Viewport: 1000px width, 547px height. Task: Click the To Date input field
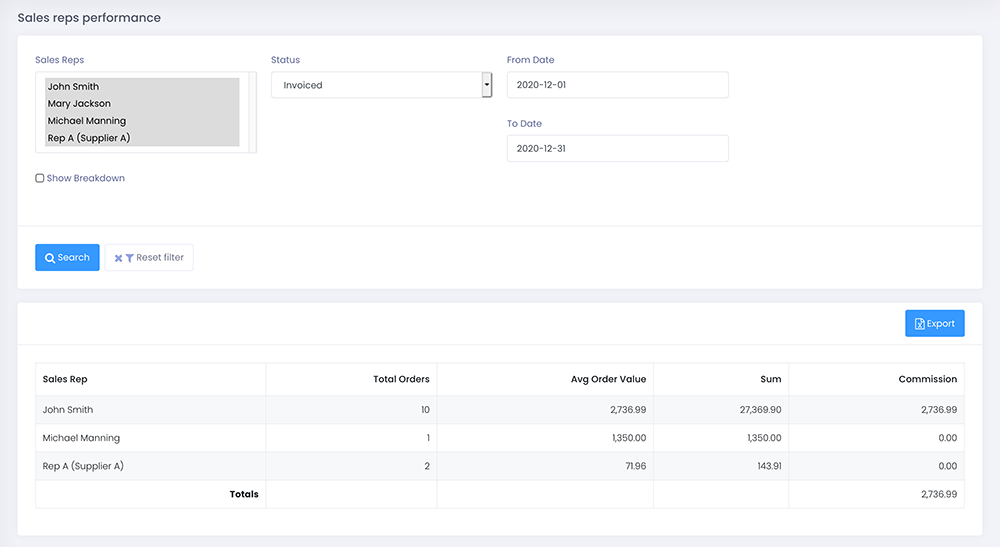coord(617,148)
